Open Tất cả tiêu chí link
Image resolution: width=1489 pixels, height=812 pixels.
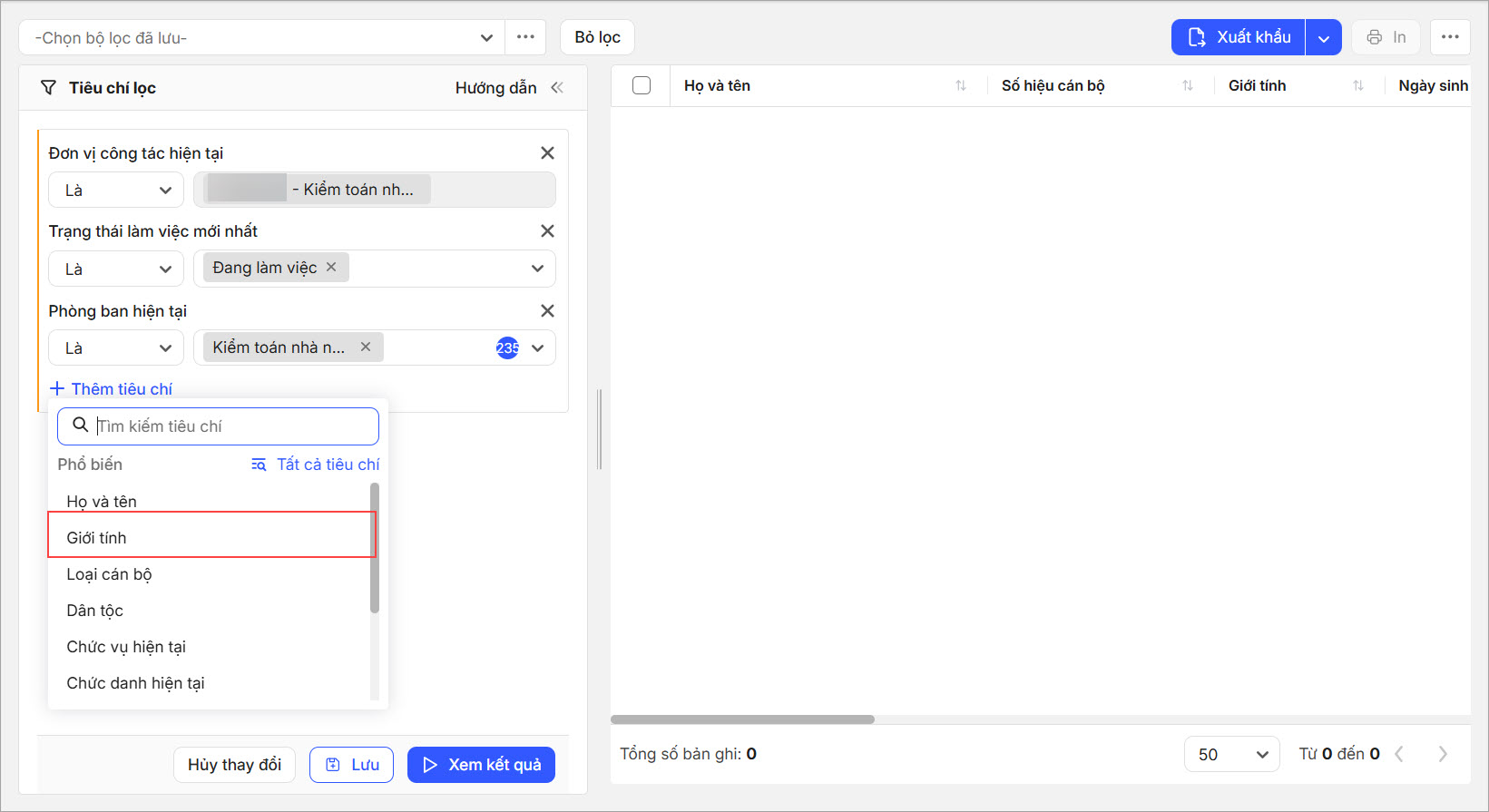click(316, 465)
